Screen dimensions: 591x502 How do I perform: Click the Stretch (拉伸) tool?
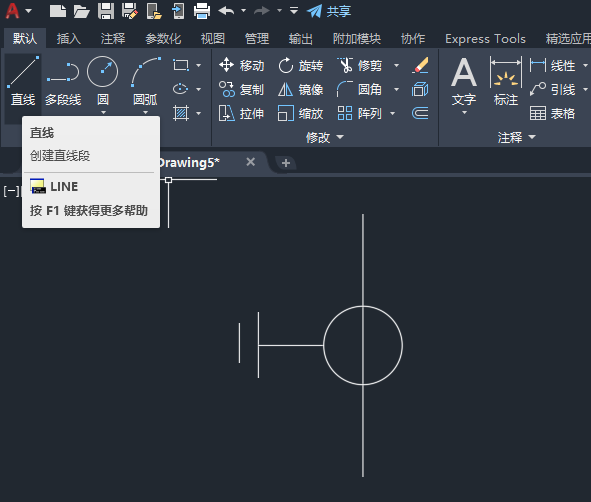pos(242,113)
